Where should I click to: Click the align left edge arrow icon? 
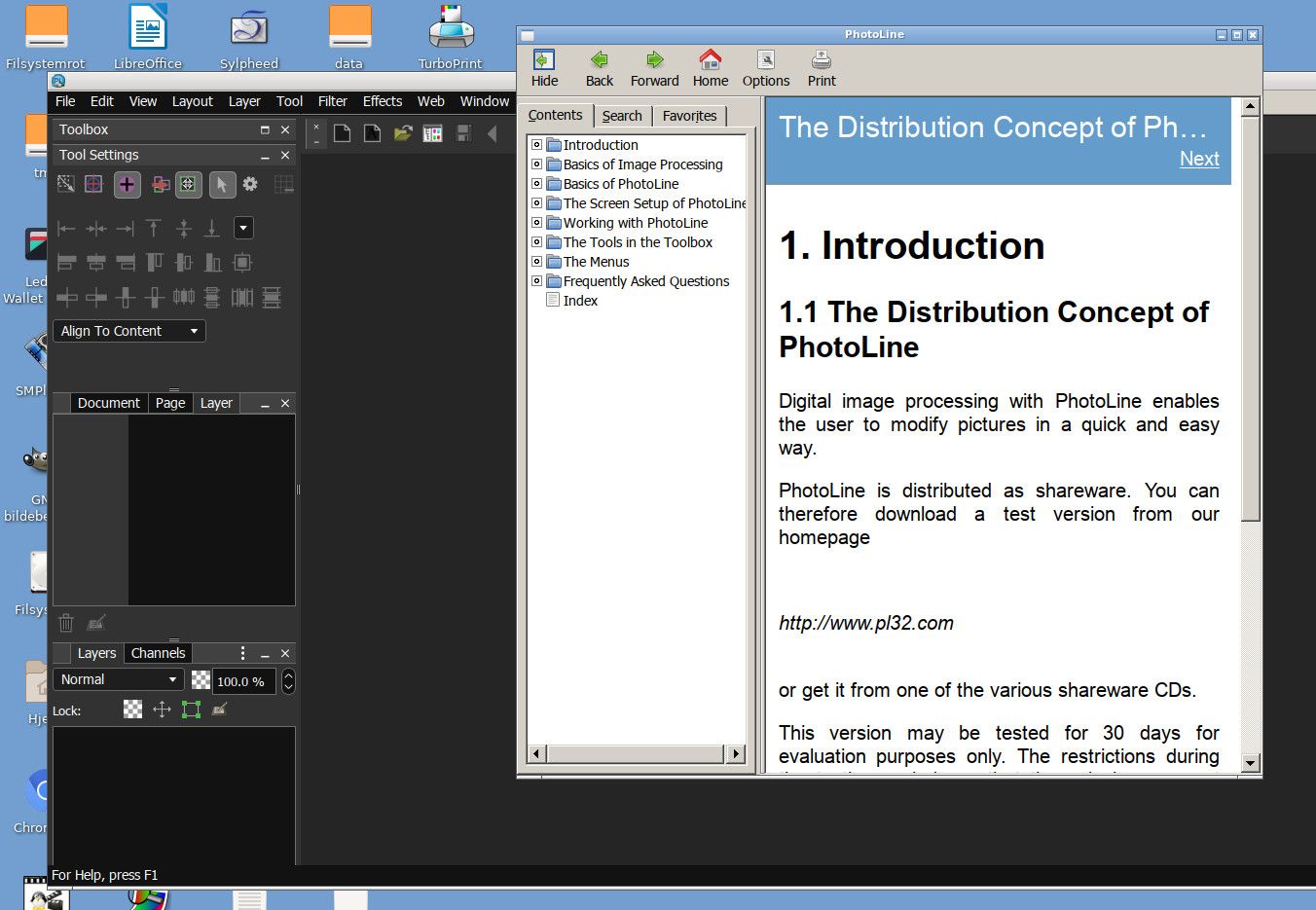(66, 229)
